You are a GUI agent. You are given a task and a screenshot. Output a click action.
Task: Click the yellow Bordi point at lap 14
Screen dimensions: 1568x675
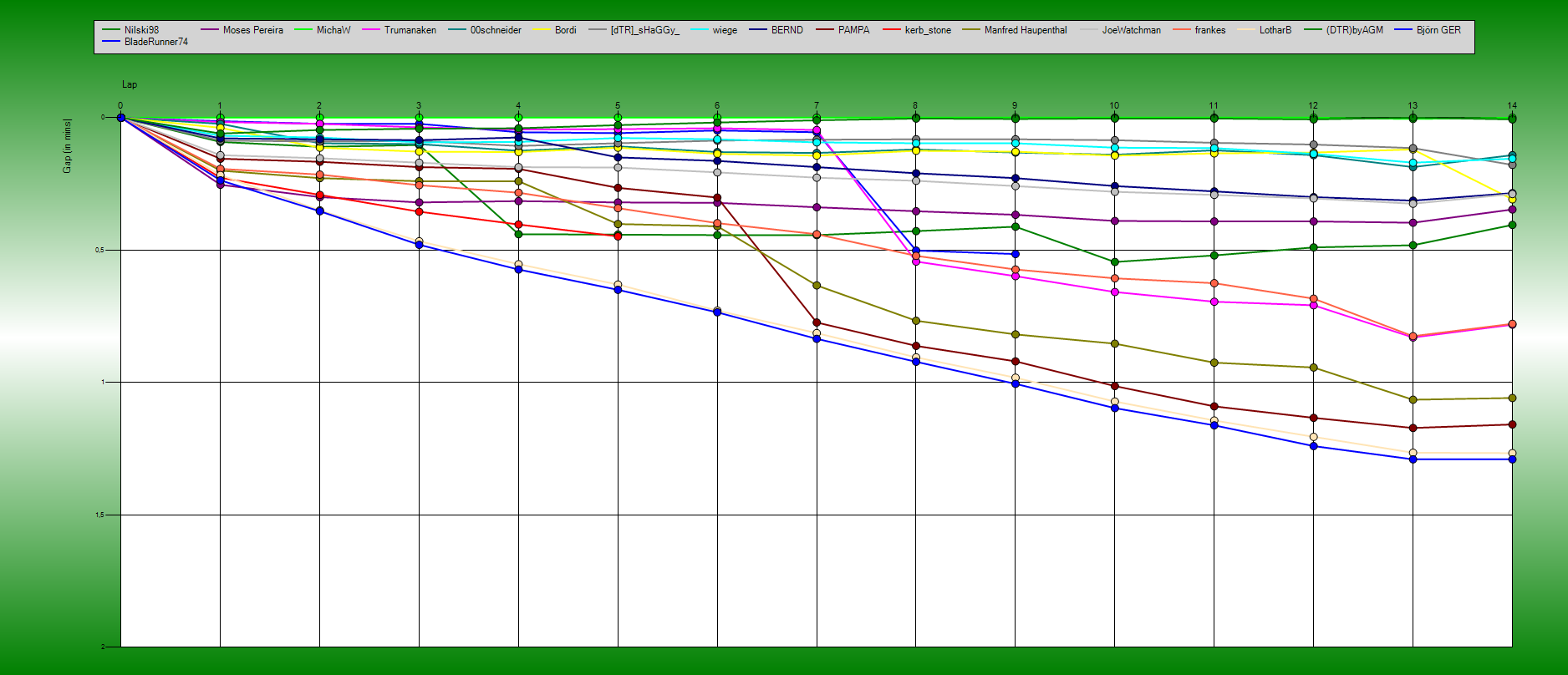[x=1512, y=199]
